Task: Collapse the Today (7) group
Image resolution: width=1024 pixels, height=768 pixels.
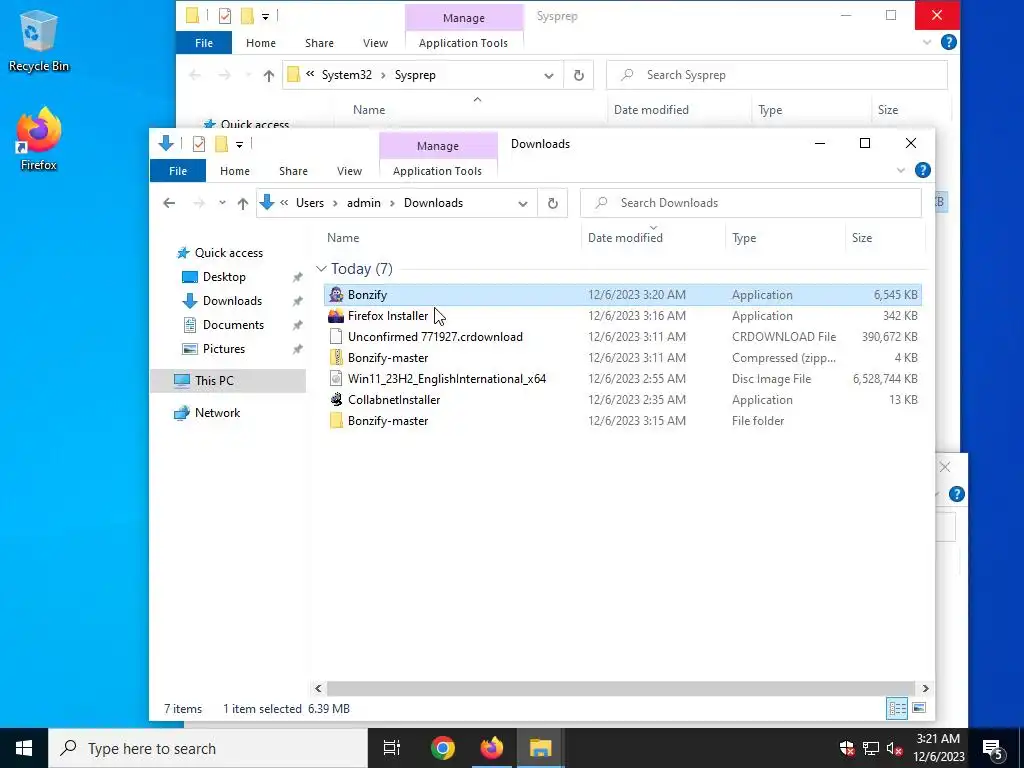Action: [321, 269]
